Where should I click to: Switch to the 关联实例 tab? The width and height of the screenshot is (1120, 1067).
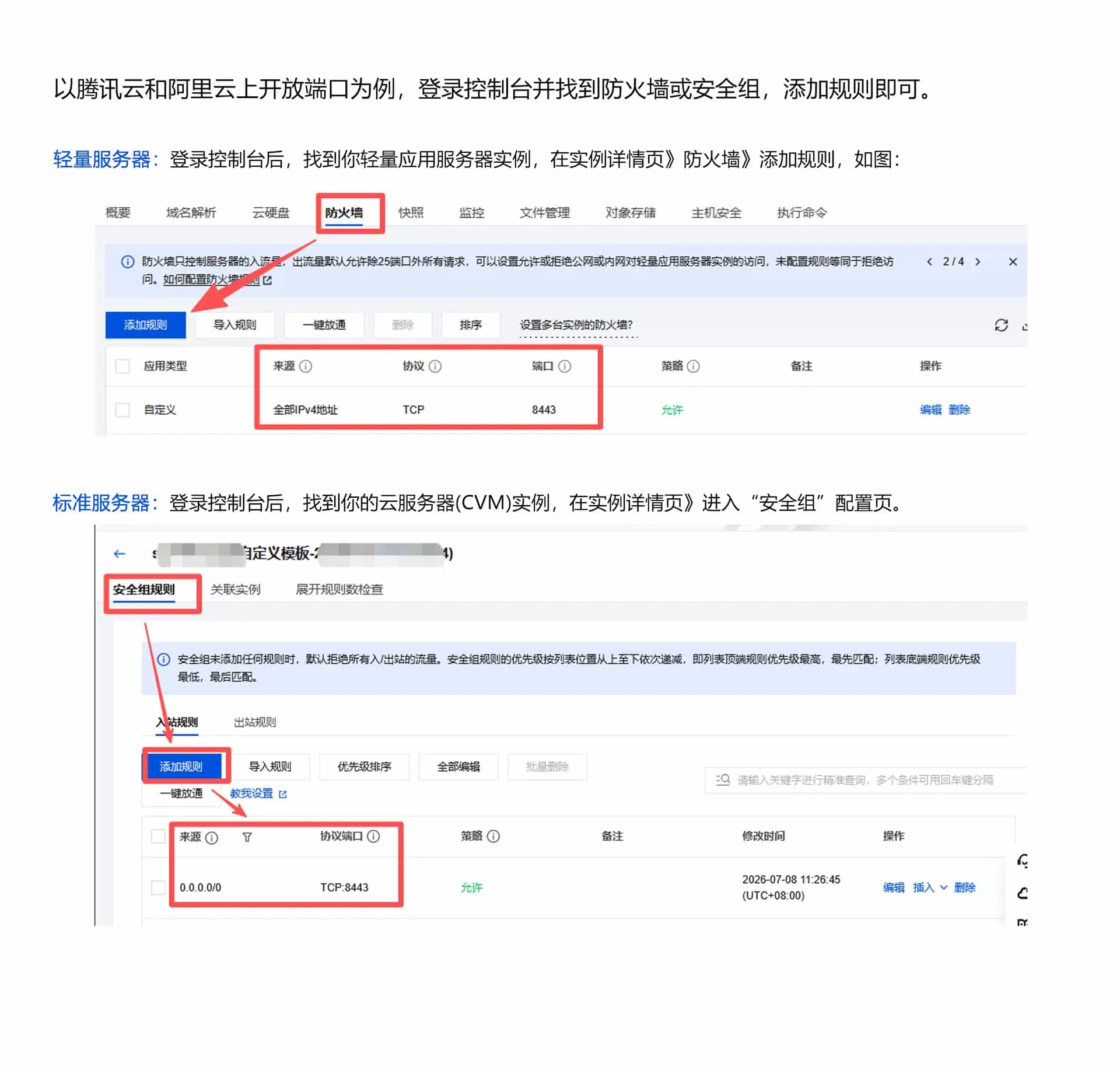(236, 589)
